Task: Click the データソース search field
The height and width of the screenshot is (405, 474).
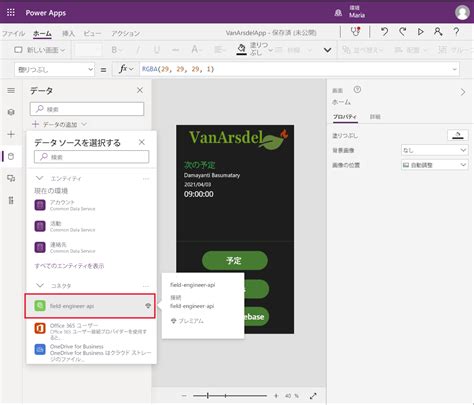Action: tap(91, 157)
